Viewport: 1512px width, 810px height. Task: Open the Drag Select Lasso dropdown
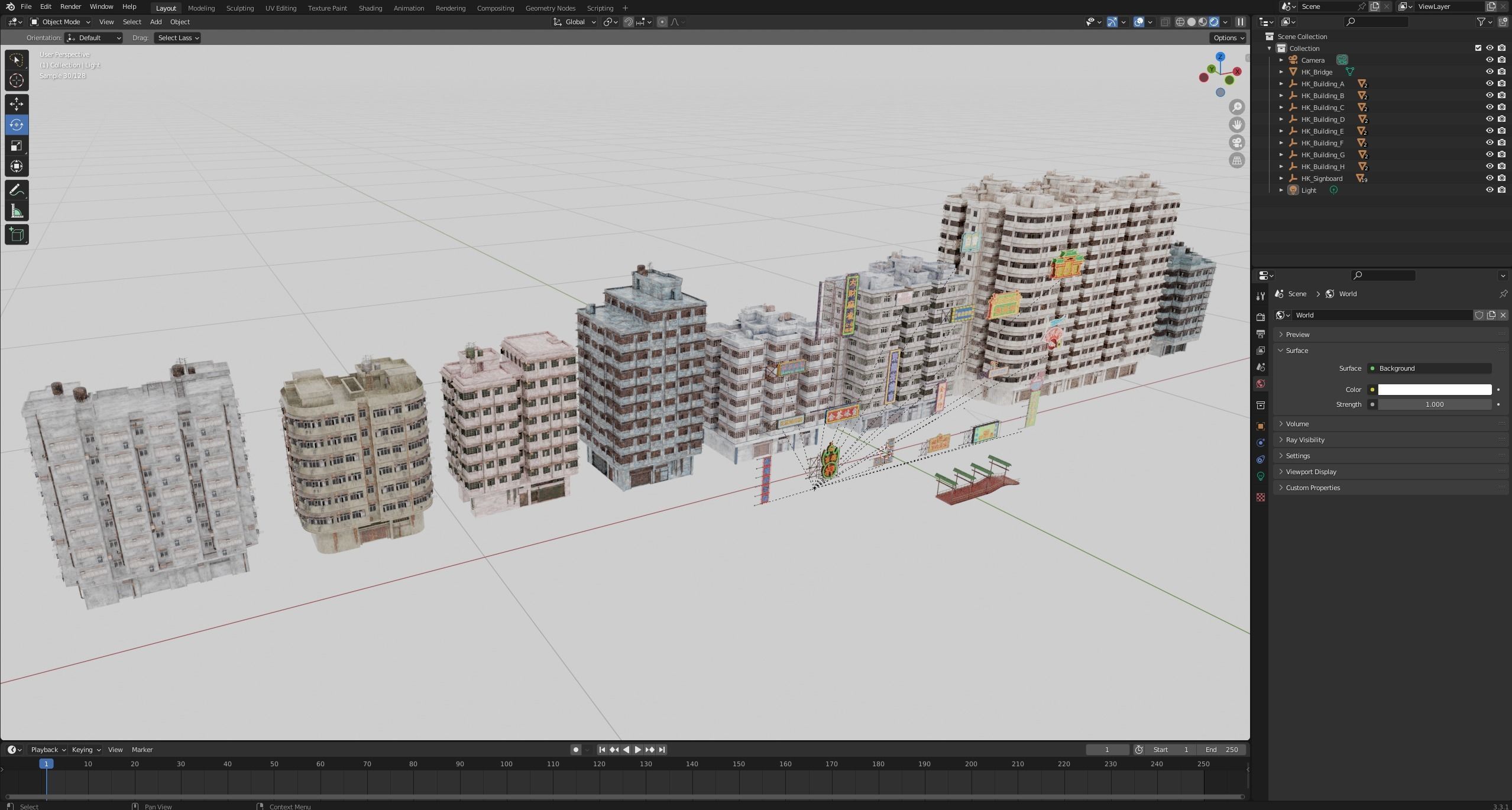(x=177, y=38)
